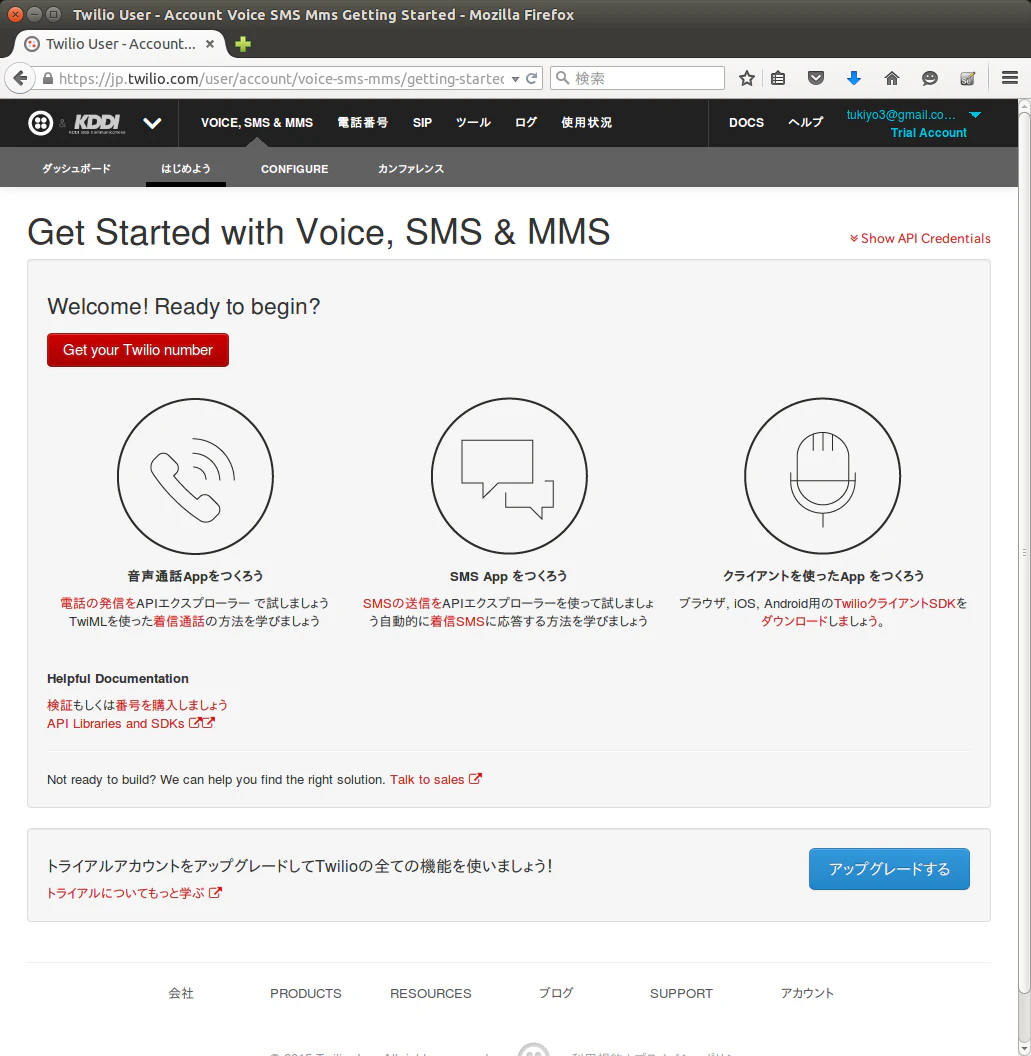The width and height of the screenshot is (1031, 1056).
Task: Open the SIP menu item
Action: (422, 123)
